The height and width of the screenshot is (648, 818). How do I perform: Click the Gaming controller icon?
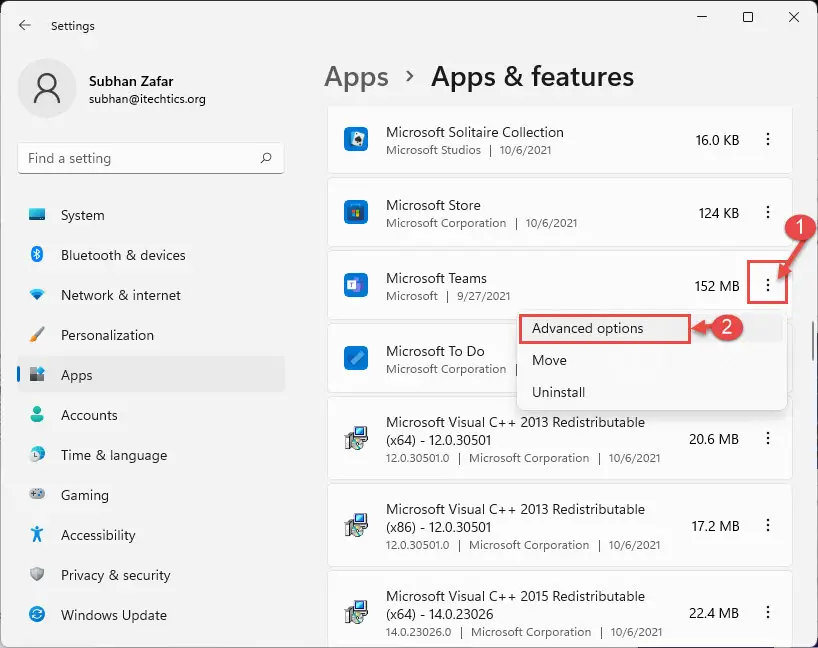click(x=37, y=494)
